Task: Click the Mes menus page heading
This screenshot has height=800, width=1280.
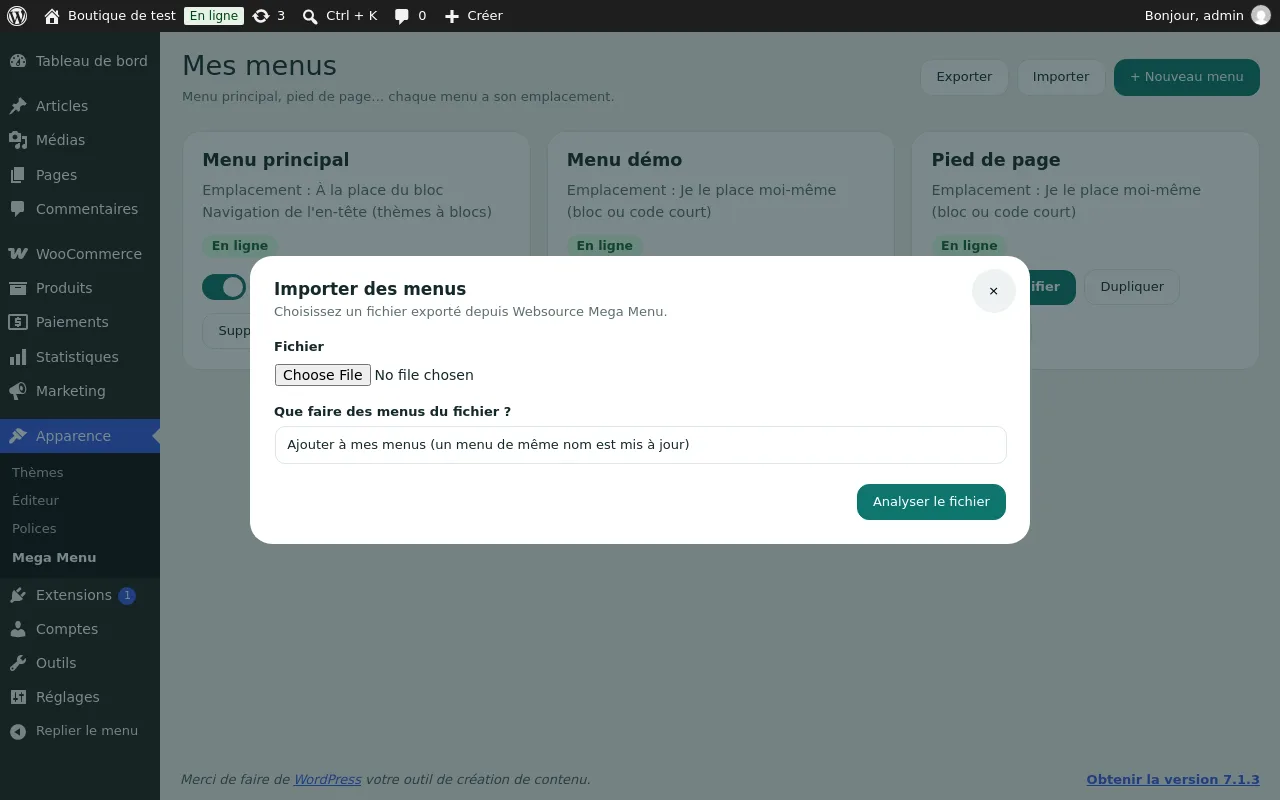Action: click(x=260, y=66)
